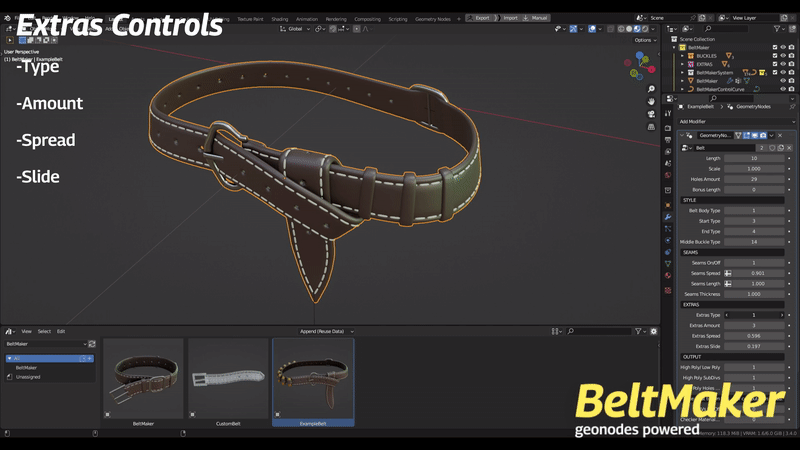Uncheck exclude checkbox for BUCKLES collection
The image size is (800, 450).
774,56
